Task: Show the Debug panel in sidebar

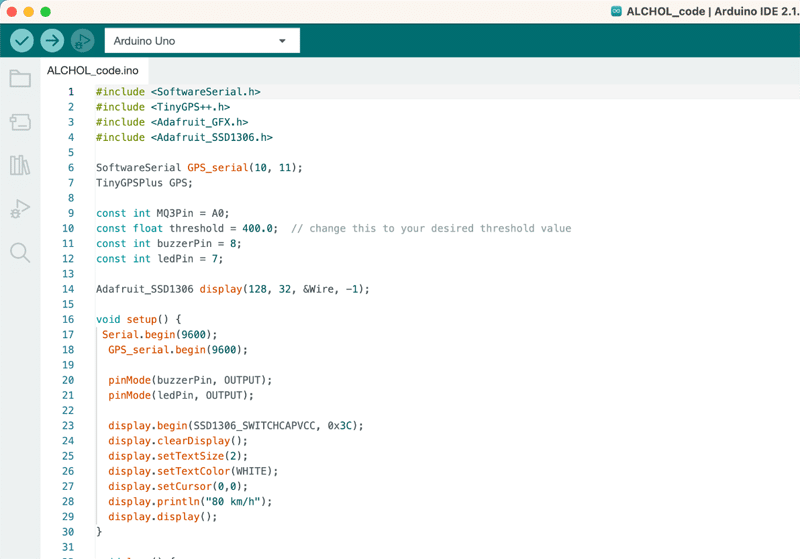Action: 20,209
